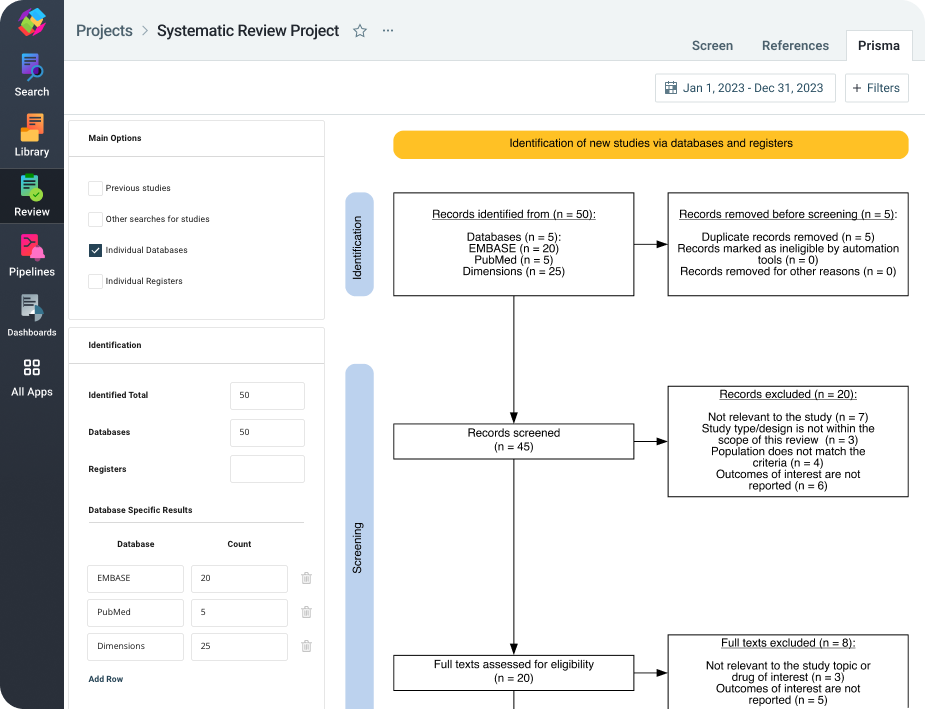Open the Jan 1 - Dec 31 date range picker
The image size is (925, 709).
[744, 88]
